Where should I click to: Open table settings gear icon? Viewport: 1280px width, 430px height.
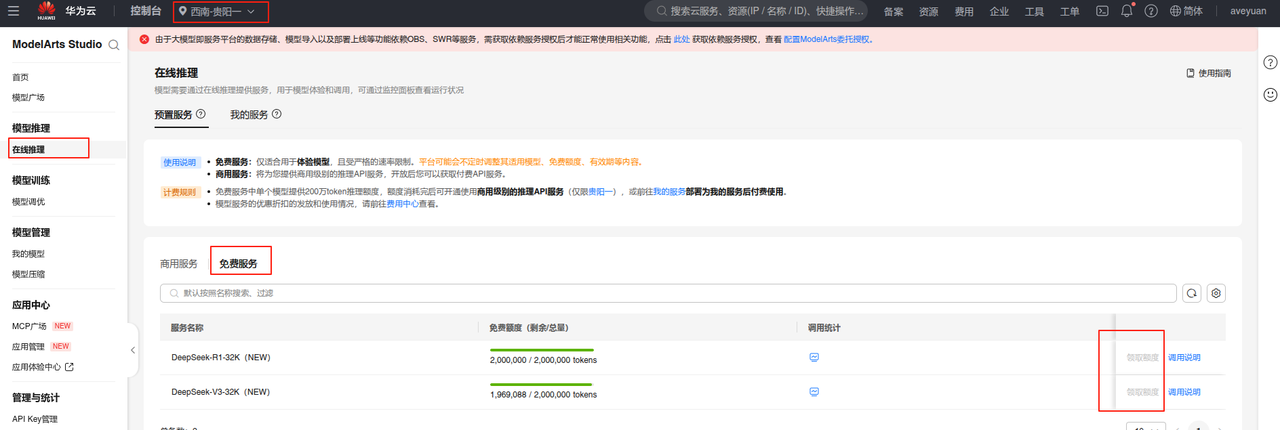click(1216, 293)
